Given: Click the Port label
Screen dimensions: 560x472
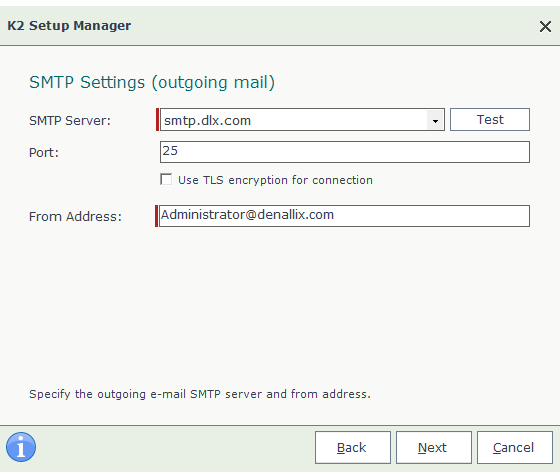Looking at the screenshot, I should (x=44, y=153).
